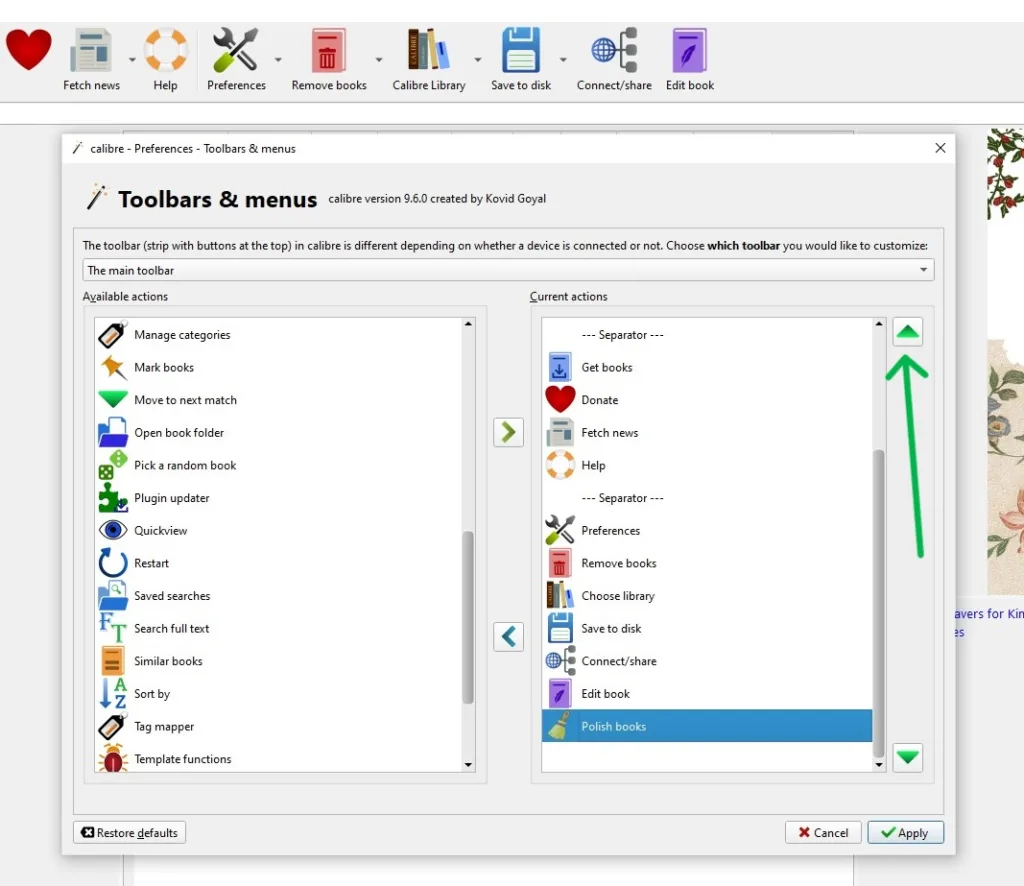Select Open book folder action
The height and width of the screenshot is (886, 1024).
[x=279, y=432]
